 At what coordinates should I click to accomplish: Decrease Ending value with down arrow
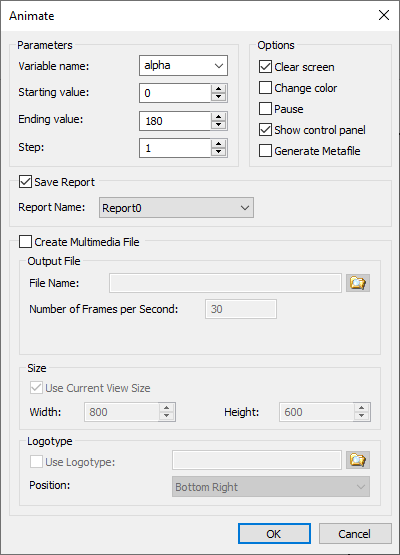pos(218,125)
